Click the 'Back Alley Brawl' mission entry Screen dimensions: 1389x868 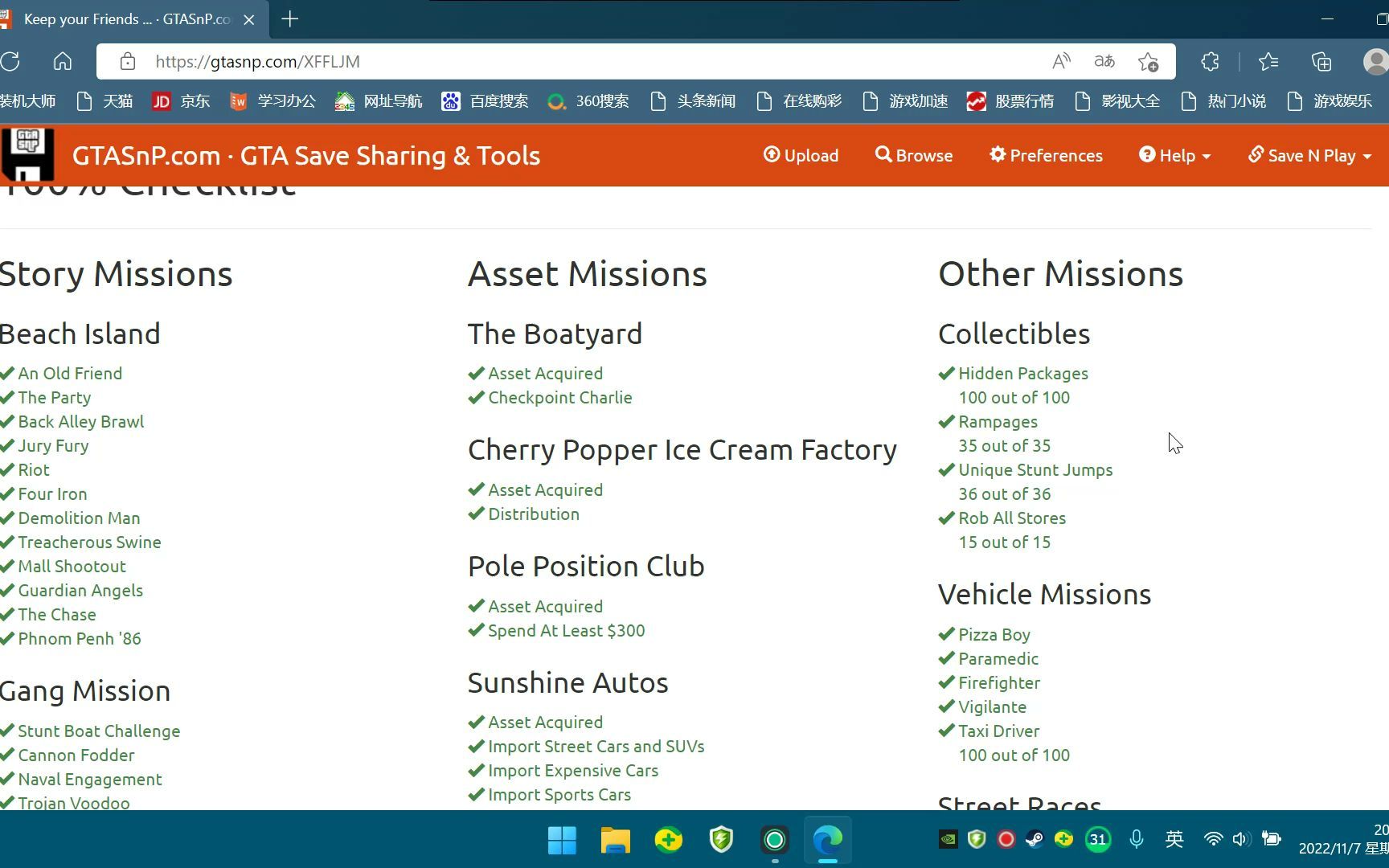click(x=80, y=421)
